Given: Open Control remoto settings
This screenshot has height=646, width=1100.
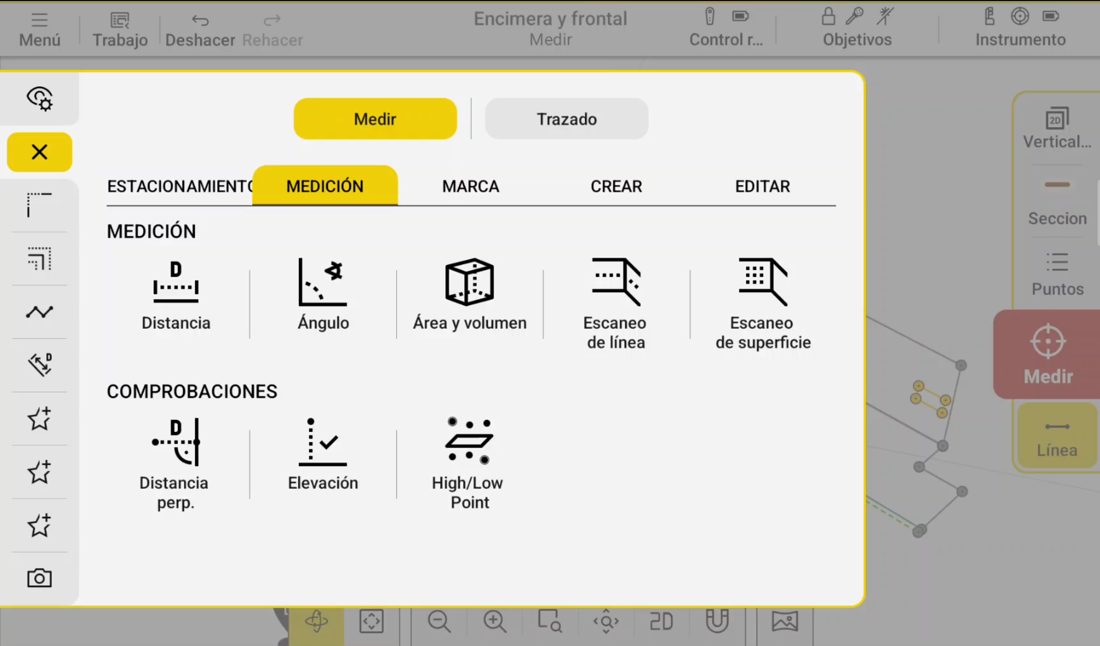Looking at the screenshot, I should coord(726,29).
